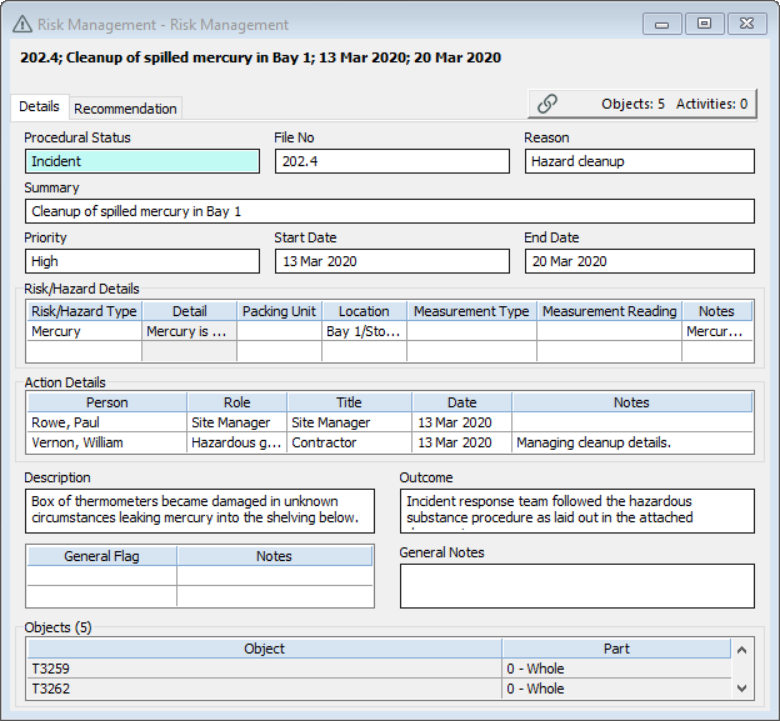This screenshot has height=721, width=780.
Task: Click the Risk Management warning triangle icon
Action: [22, 24]
